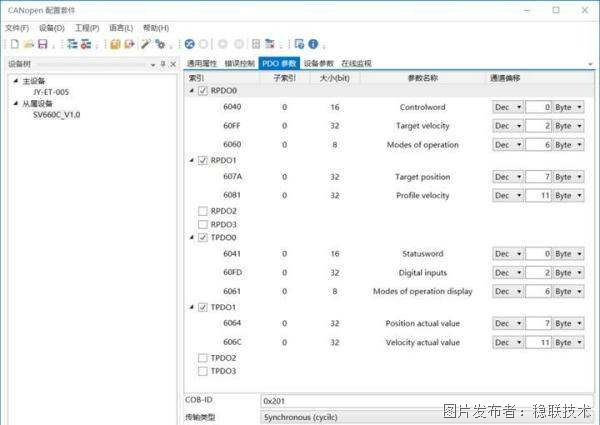Screen dimensions: 600x425
Task: Click the COB-ID input field
Action: pos(420,400)
